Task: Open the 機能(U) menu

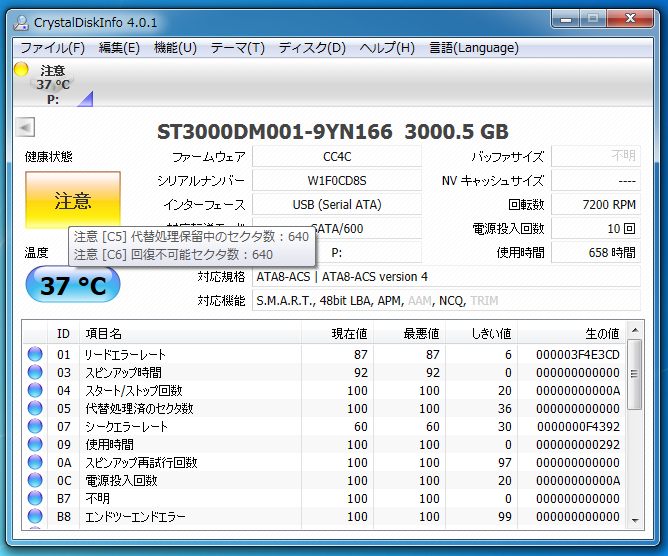Action: pos(175,48)
